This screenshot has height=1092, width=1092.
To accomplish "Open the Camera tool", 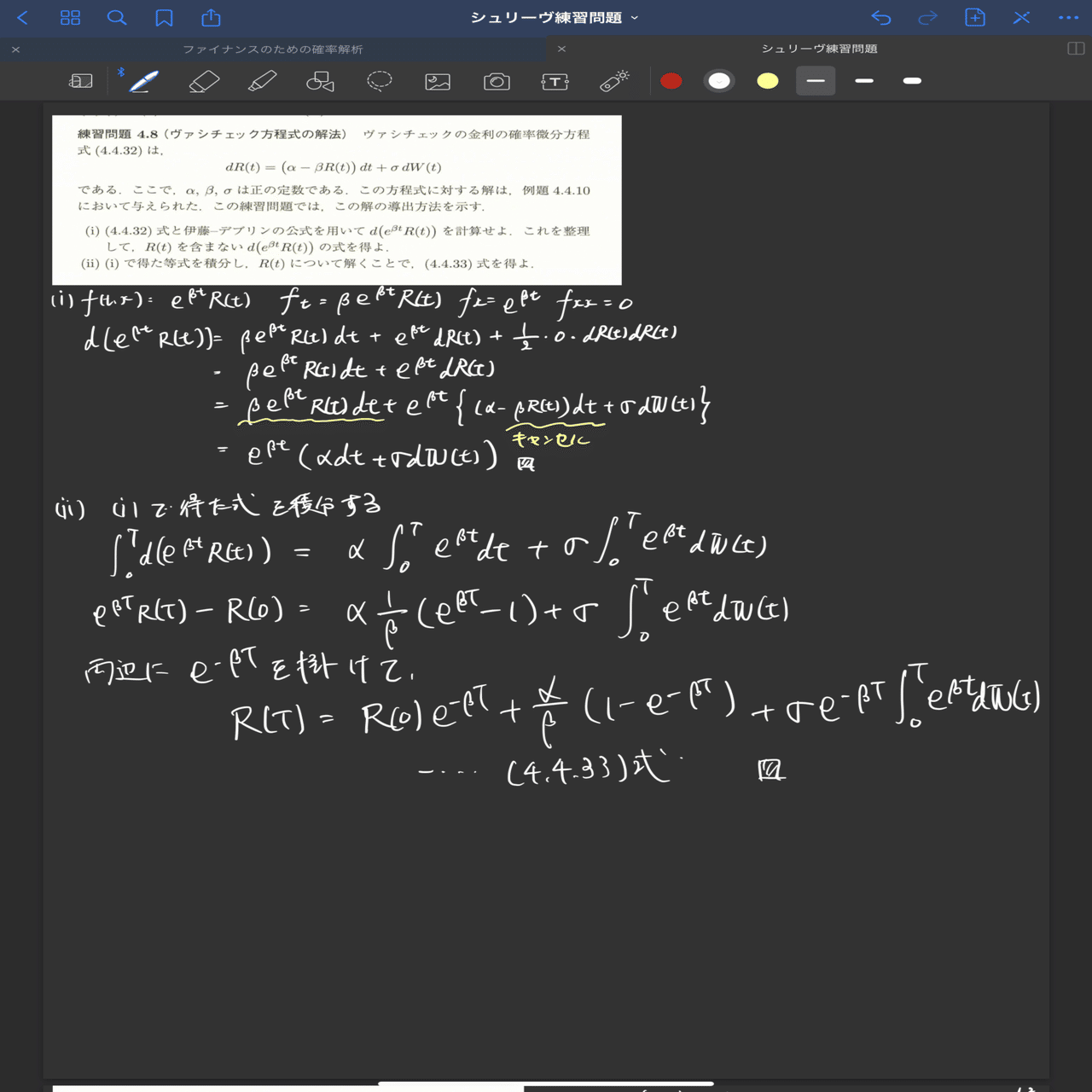I will pyautogui.click(x=497, y=81).
